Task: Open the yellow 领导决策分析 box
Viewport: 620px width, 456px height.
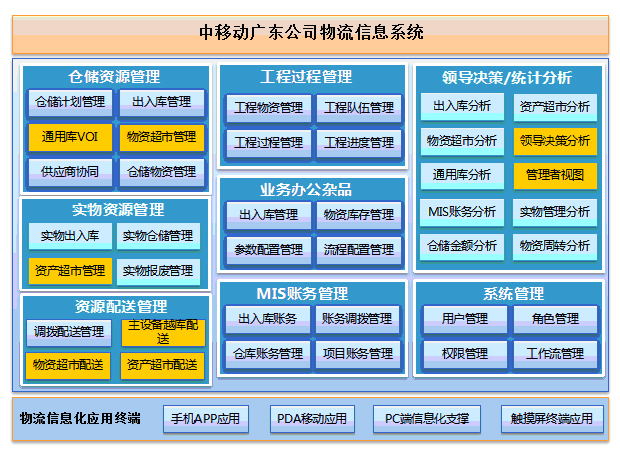Action: pyautogui.click(x=555, y=140)
